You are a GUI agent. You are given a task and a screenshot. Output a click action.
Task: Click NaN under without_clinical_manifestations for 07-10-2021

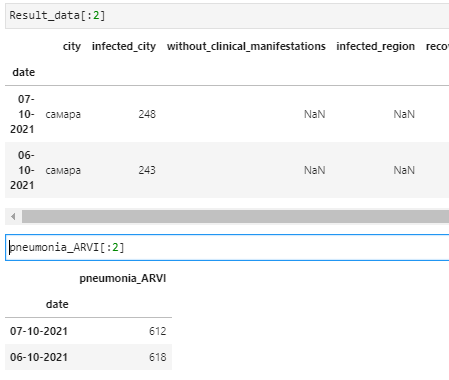[314, 114]
